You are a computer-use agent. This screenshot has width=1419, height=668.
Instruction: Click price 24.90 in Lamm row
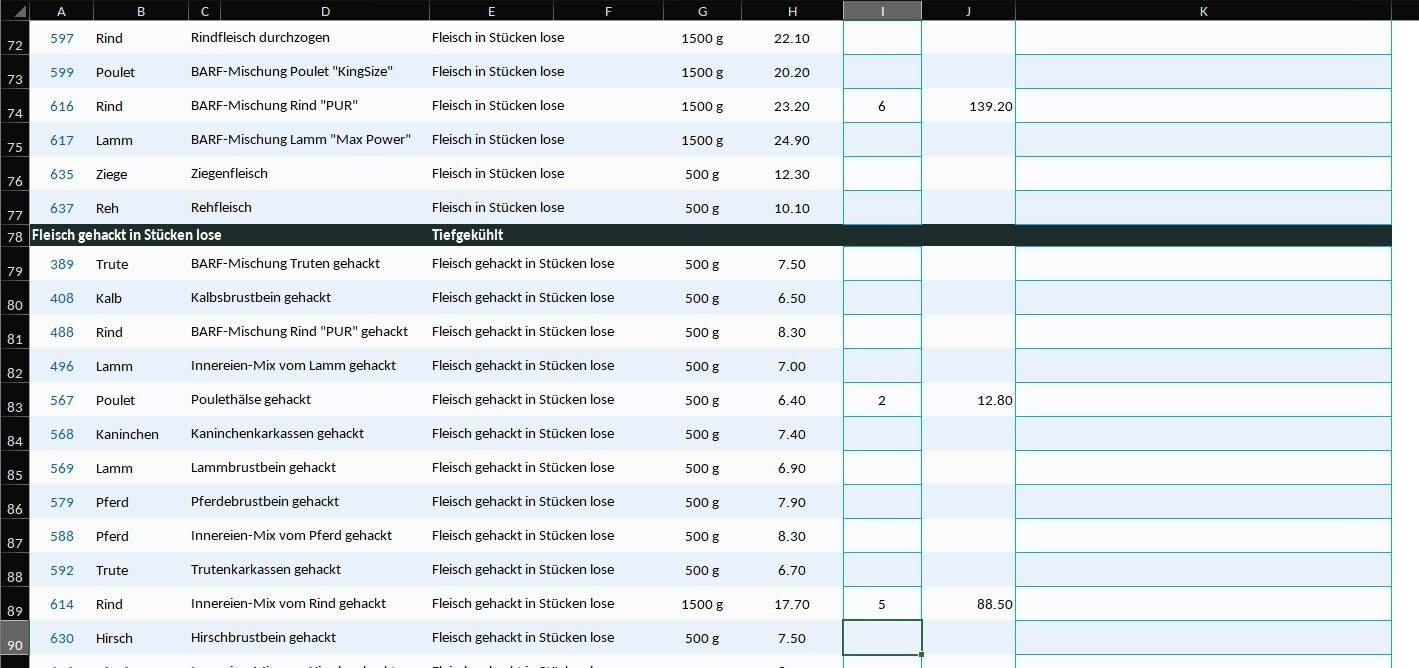pos(792,140)
